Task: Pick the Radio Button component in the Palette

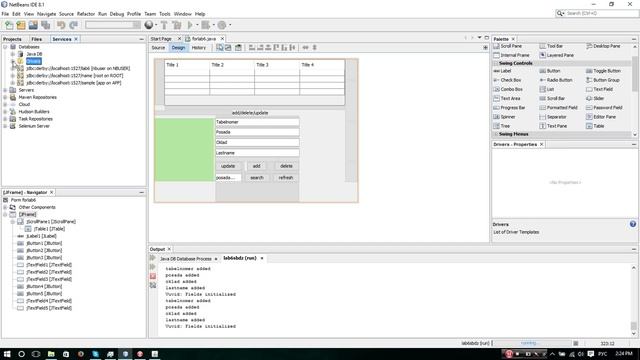Action: 556,80
